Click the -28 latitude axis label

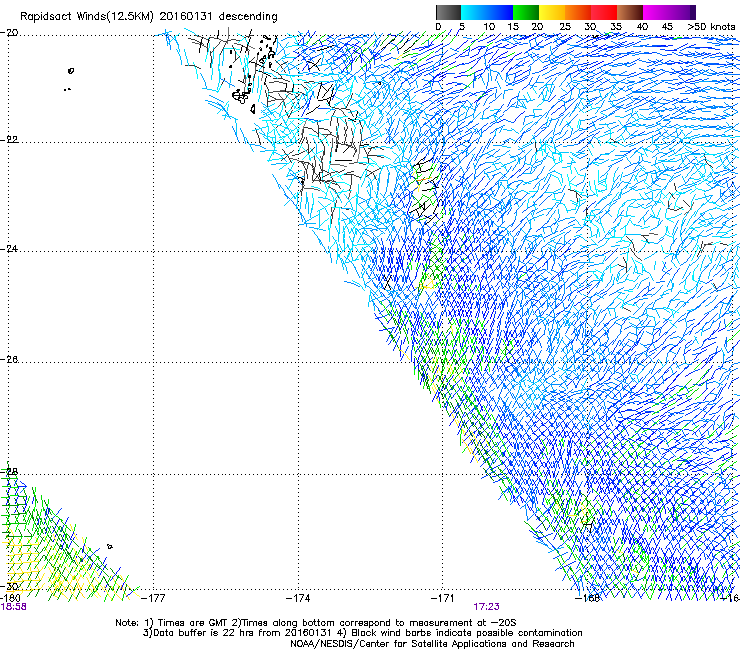[9, 472]
